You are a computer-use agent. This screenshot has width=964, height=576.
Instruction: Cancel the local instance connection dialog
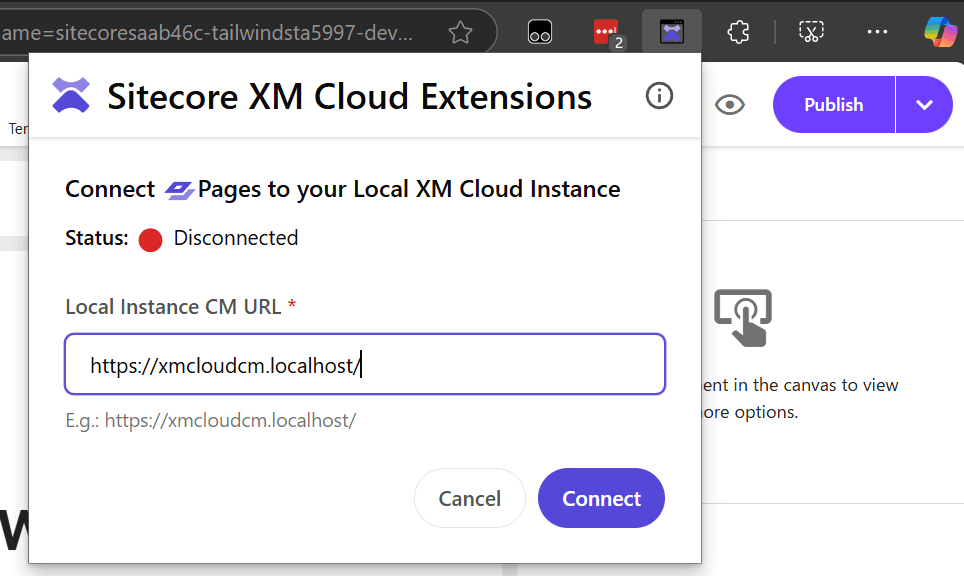click(x=469, y=498)
